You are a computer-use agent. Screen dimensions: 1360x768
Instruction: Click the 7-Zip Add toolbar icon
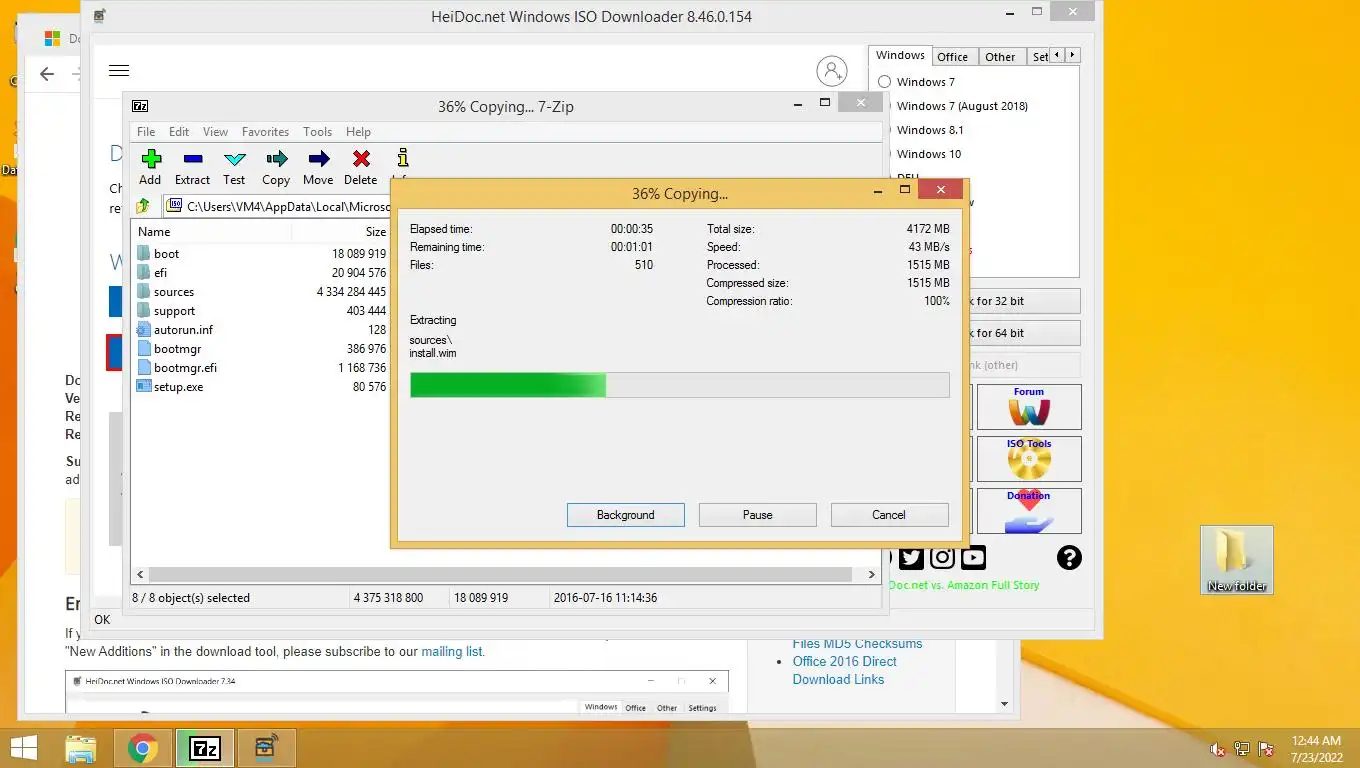tap(151, 158)
